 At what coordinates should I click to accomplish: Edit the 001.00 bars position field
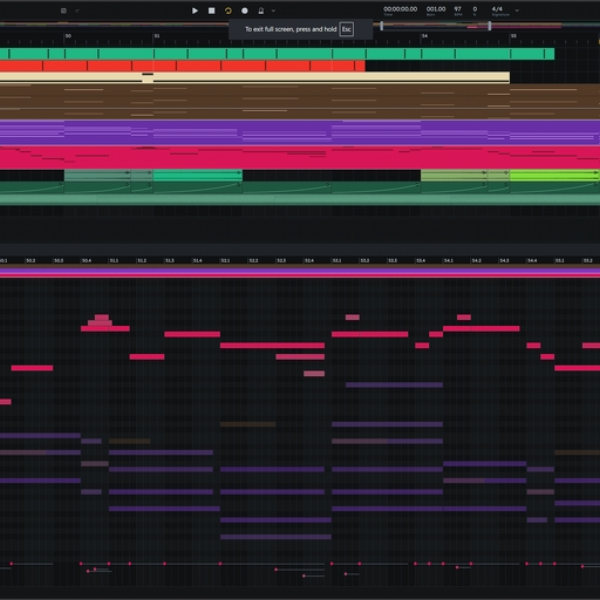coord(436,9)
